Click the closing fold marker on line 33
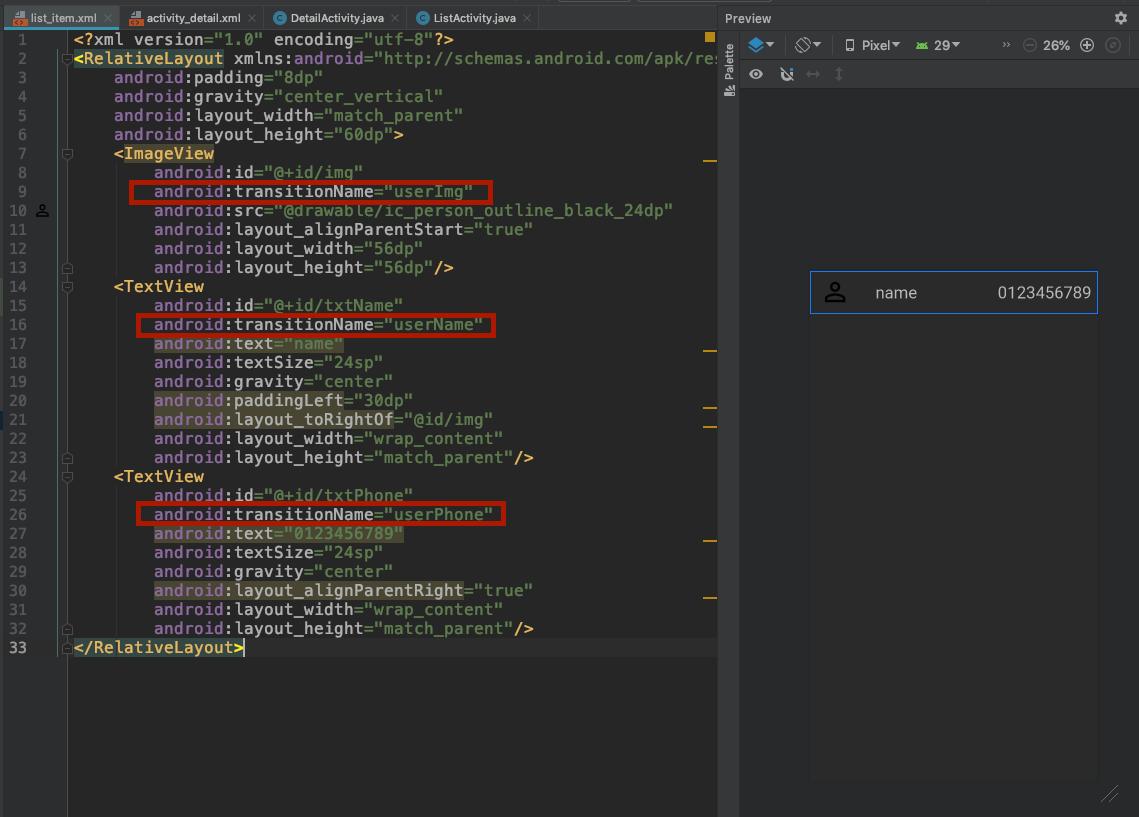This screenshot has width=1139, height=817. (x=68, y=648)
